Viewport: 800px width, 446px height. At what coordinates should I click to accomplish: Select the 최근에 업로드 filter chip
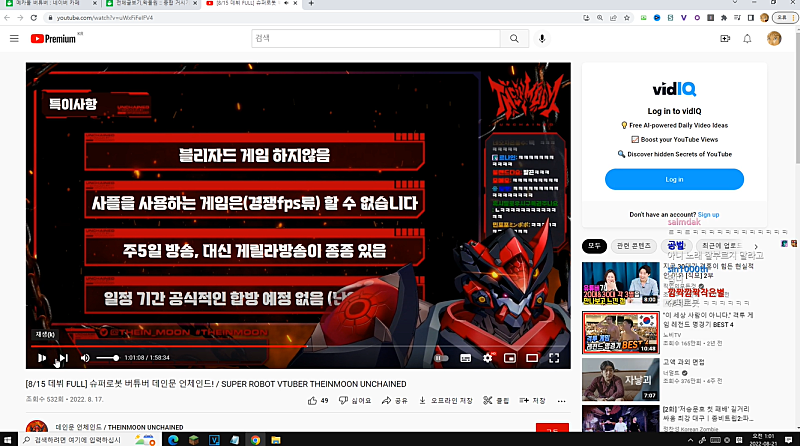pos(721,246)
